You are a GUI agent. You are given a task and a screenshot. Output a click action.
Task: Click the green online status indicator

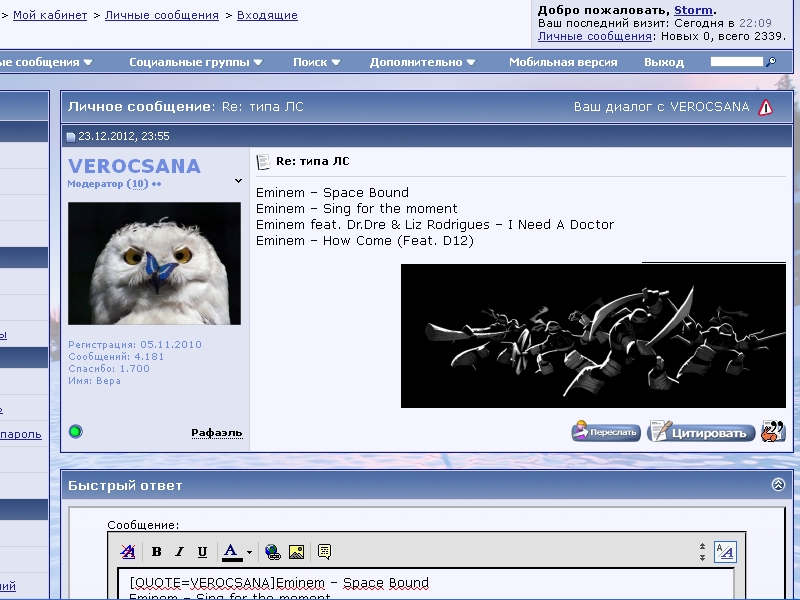click(x=76, y=432)
